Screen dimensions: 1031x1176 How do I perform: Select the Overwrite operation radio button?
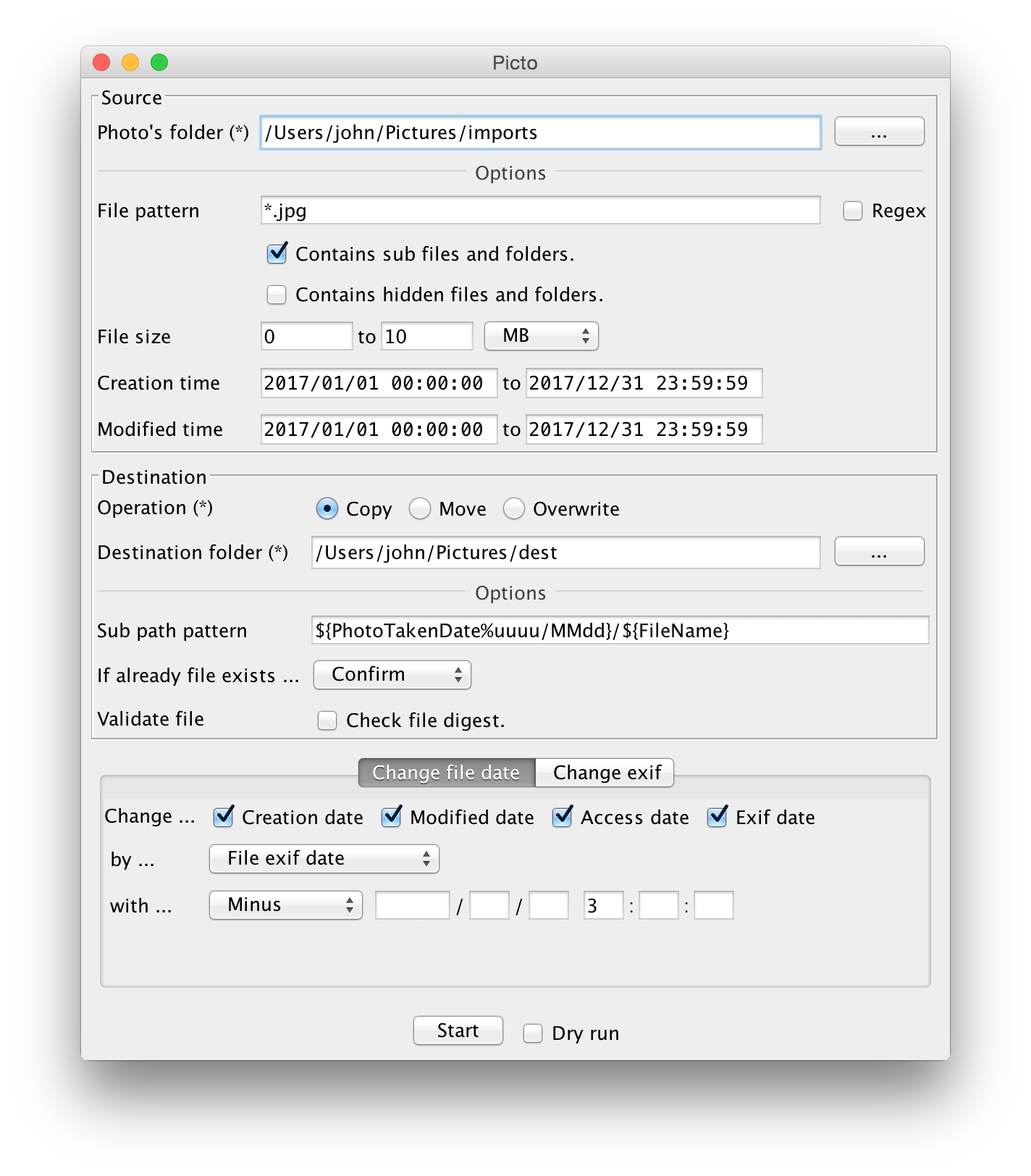(514, 509)
